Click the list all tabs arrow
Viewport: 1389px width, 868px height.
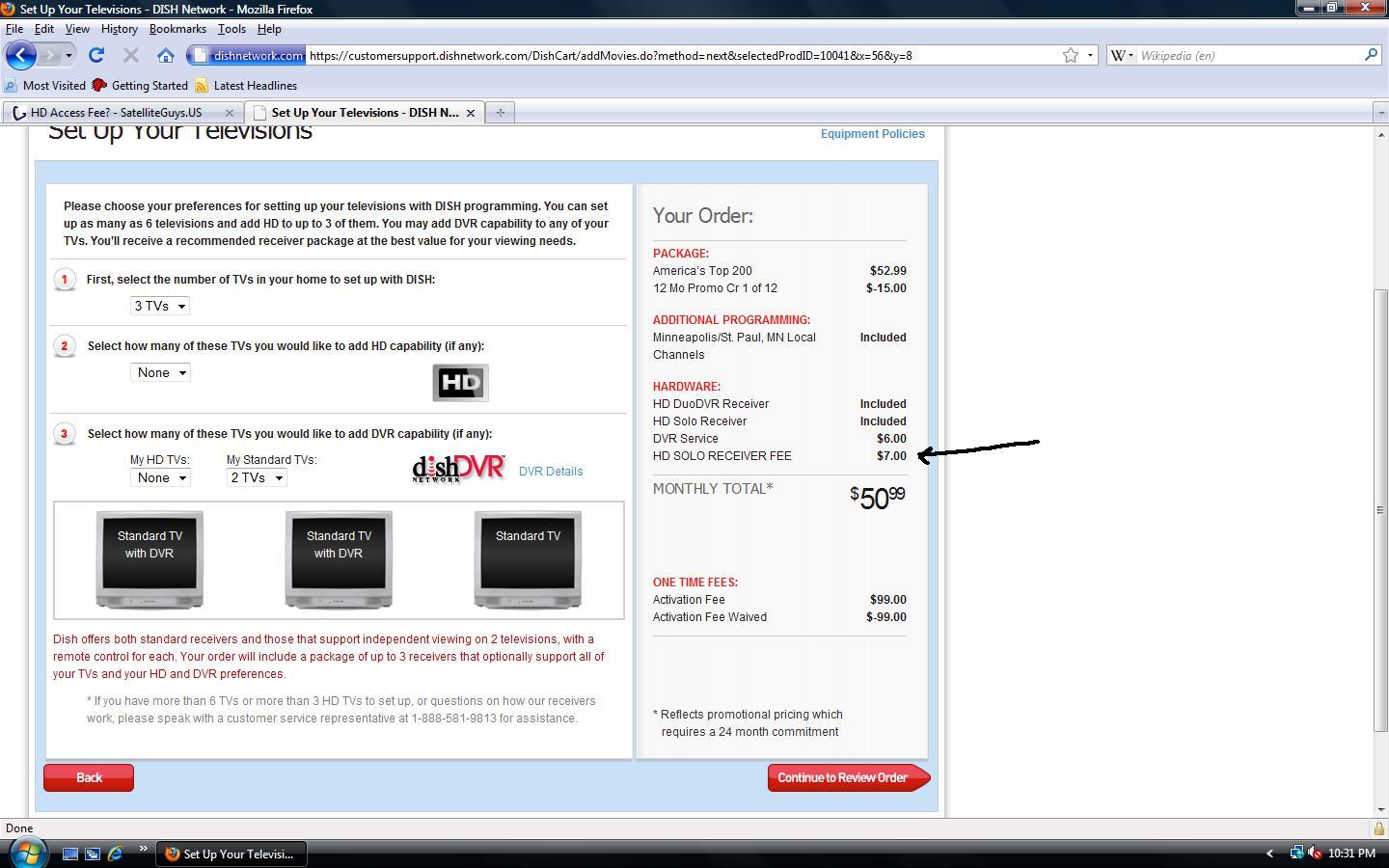[1379, 113]
